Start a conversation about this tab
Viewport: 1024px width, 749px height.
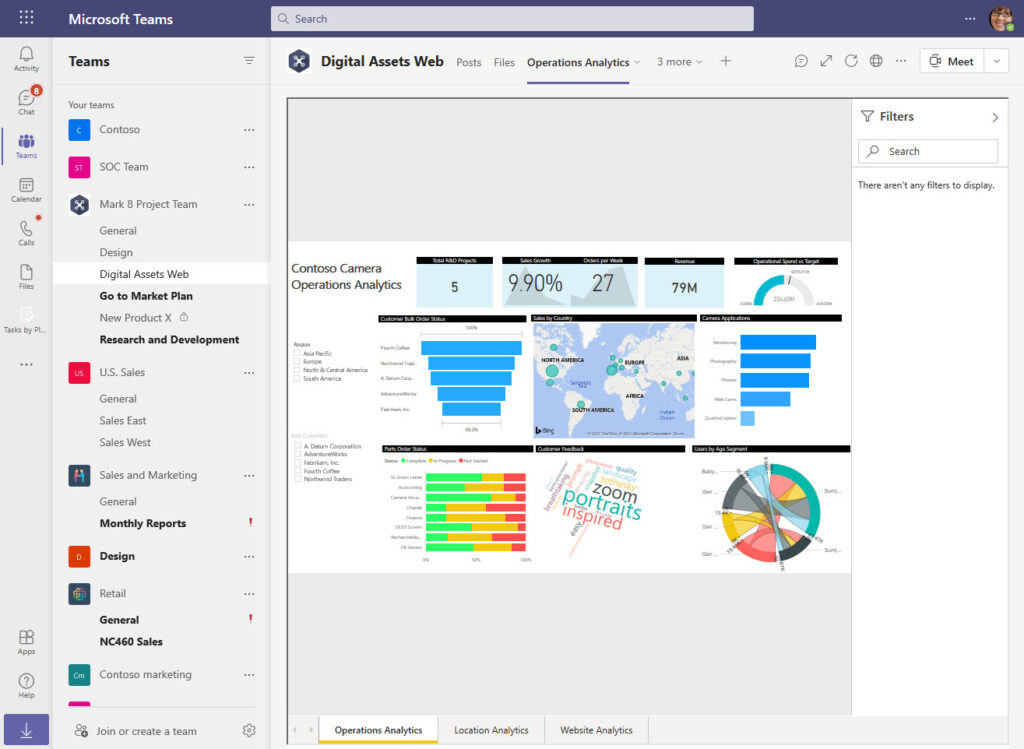(x=801, y=61)
